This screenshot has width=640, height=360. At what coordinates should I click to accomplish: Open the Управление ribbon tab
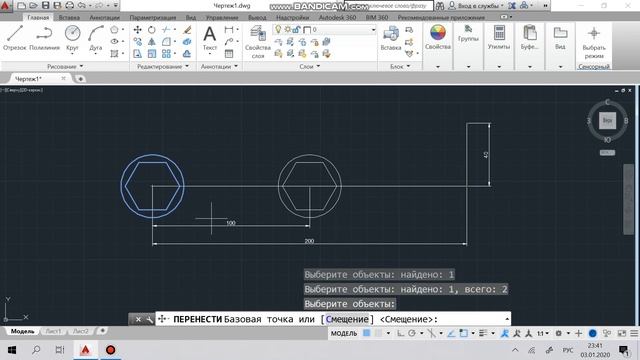[x=222, y=18]
